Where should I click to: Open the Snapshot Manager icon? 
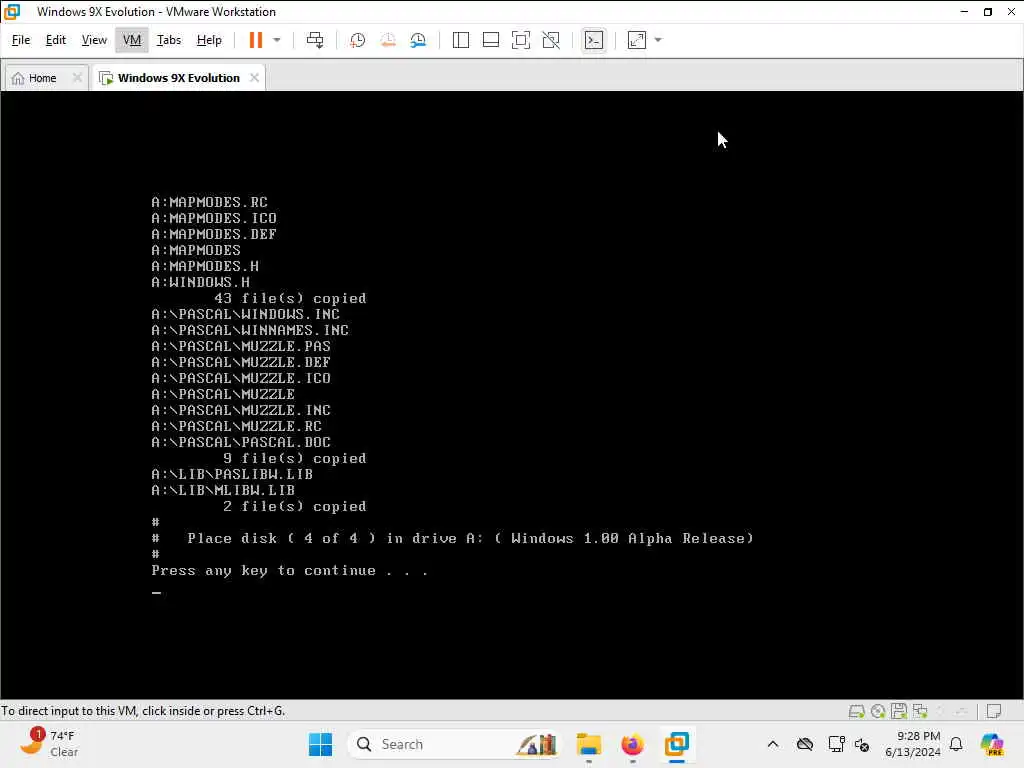pos(418,40)
